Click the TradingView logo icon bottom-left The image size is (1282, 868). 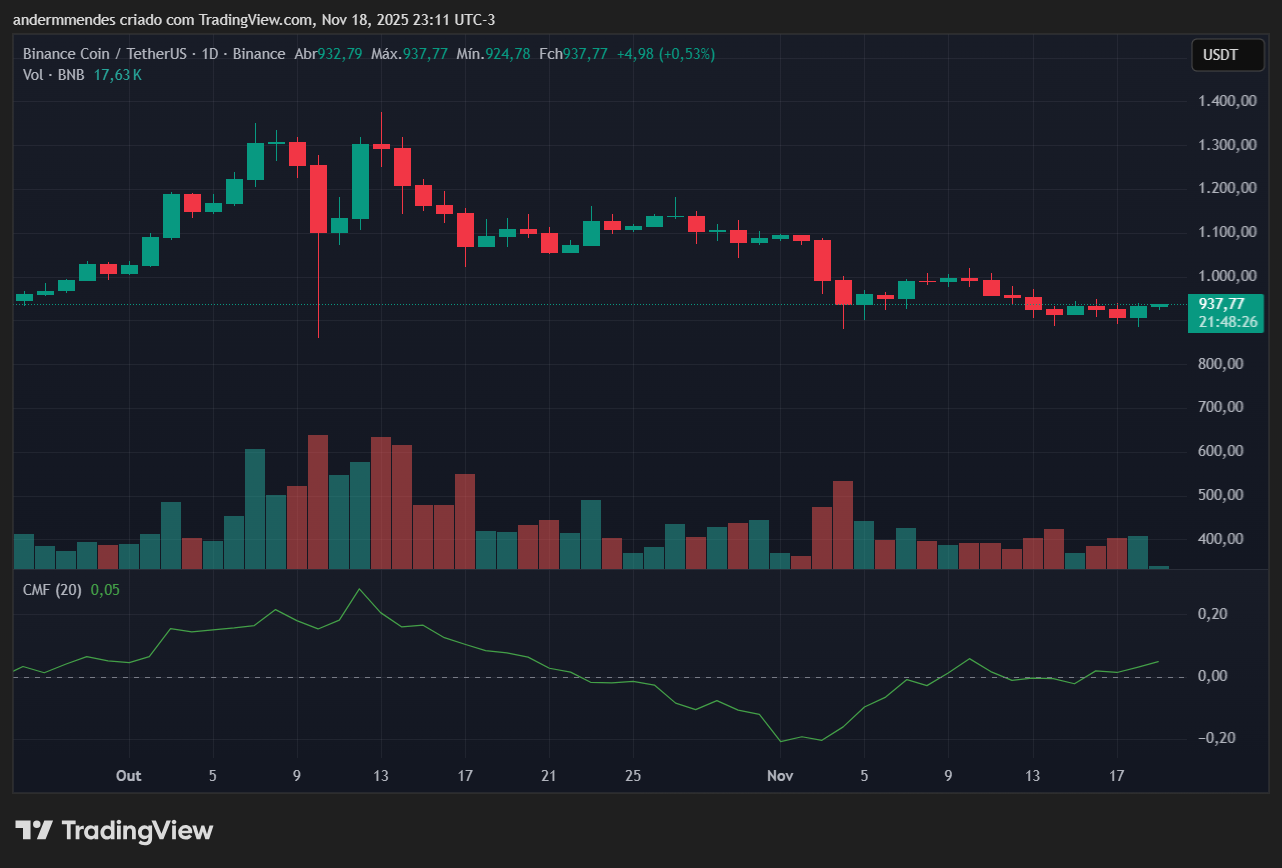(x=36, y=830)
